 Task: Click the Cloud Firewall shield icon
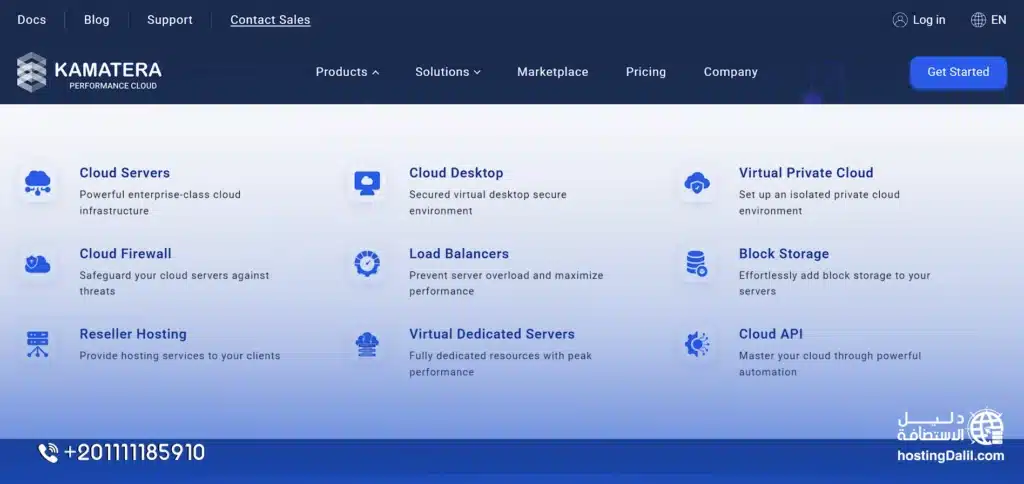click(x=38, y=264)
